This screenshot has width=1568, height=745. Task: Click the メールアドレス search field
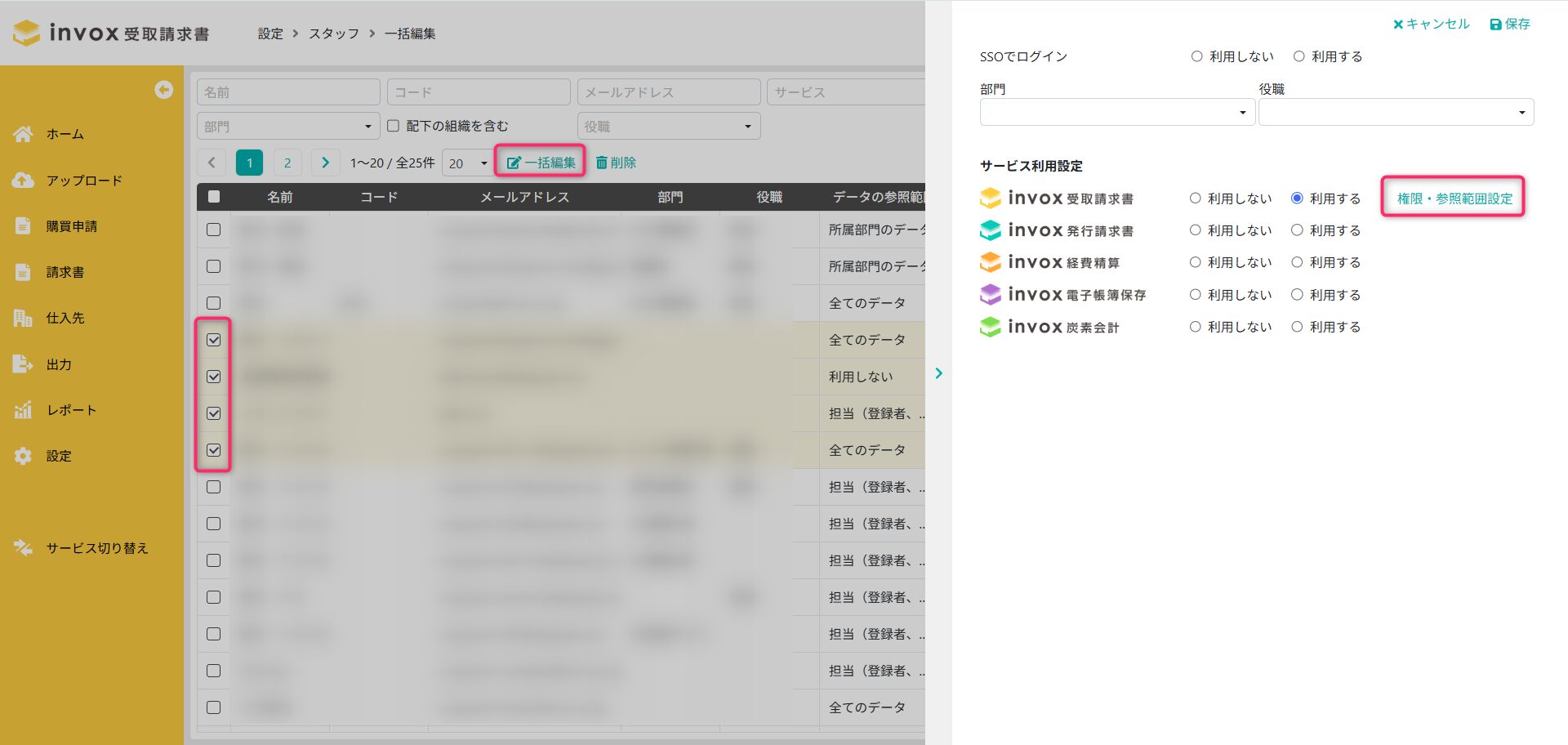click(669, 91)
